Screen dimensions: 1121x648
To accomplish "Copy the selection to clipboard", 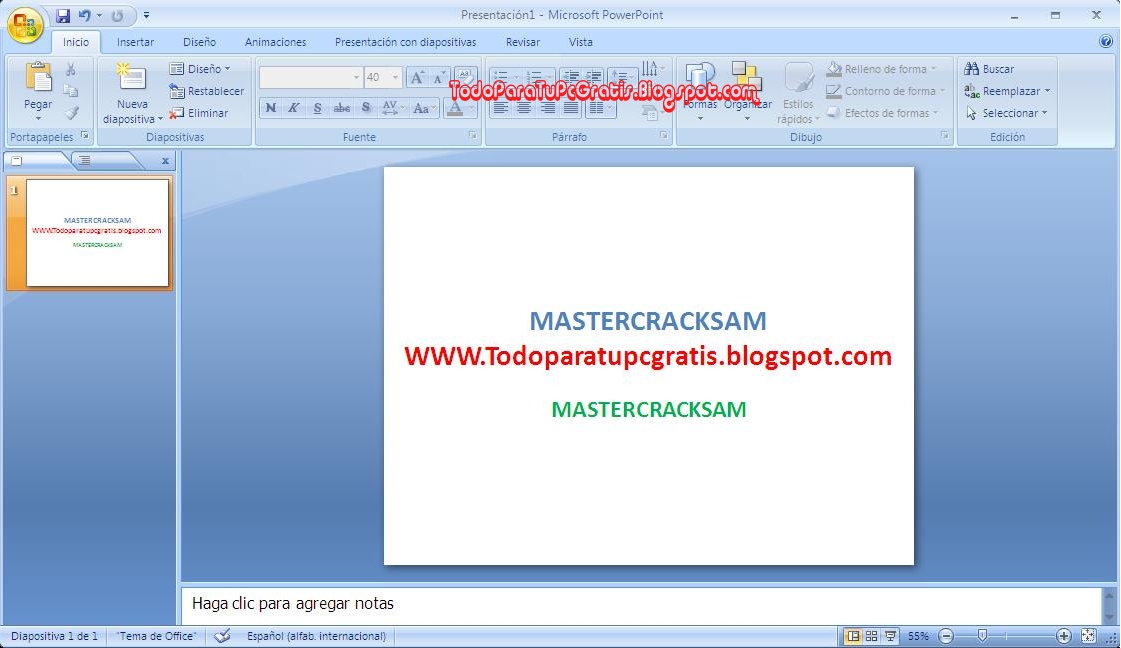I will (71, 91).
